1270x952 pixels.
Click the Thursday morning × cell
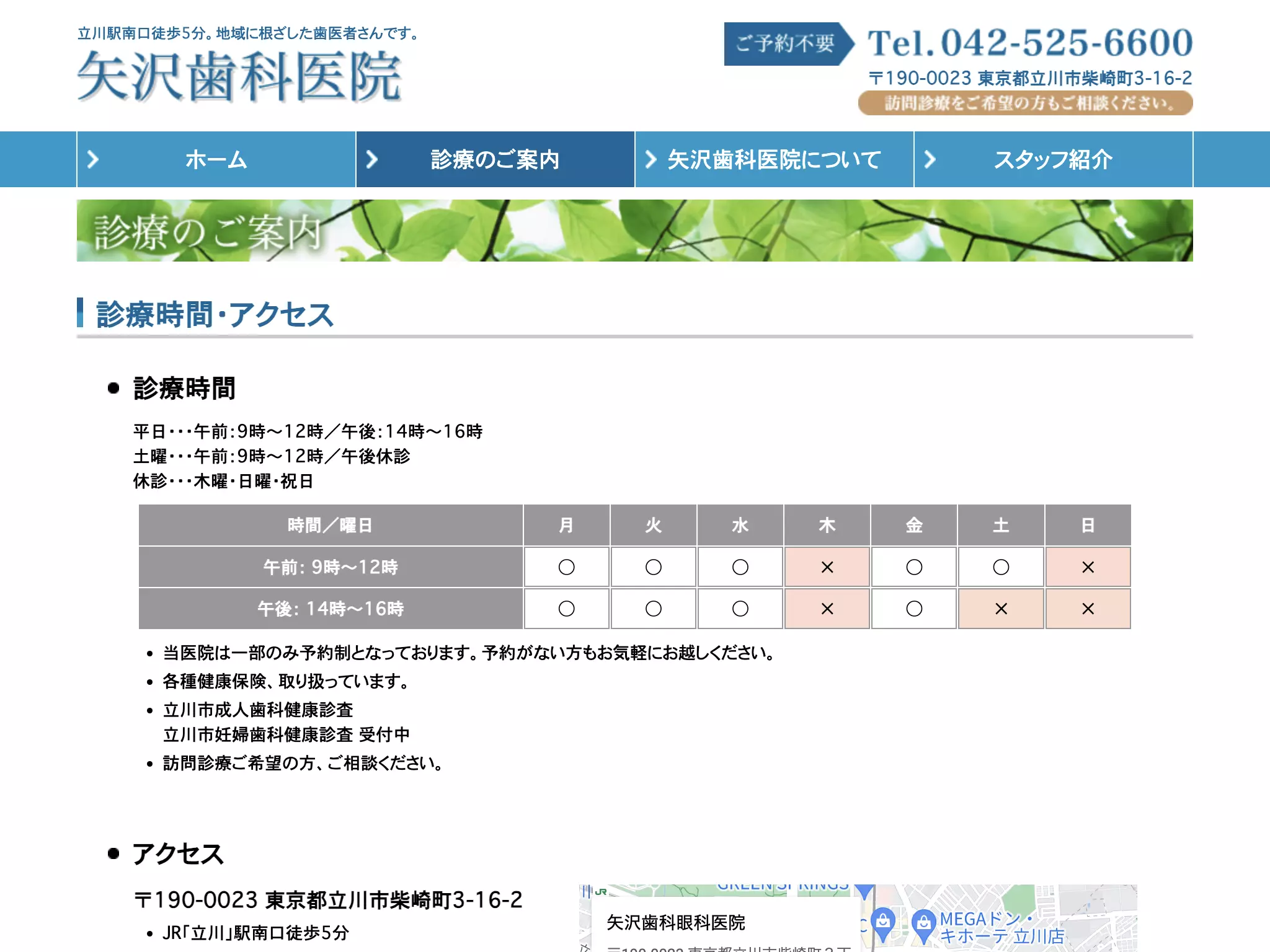(x=827, y=566)
